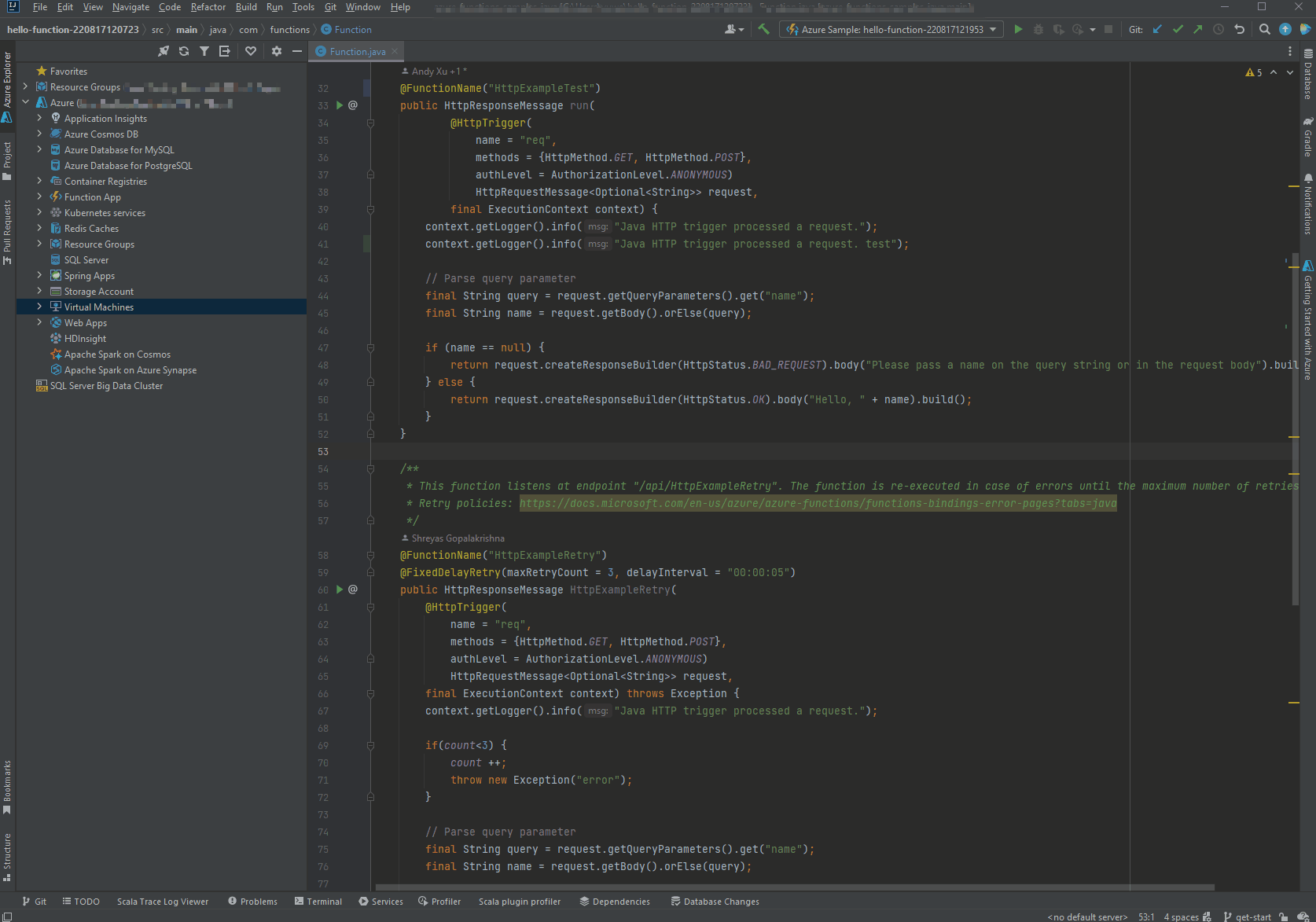
Task: Click the editor horizontal scrollbar
Action: 794,887
